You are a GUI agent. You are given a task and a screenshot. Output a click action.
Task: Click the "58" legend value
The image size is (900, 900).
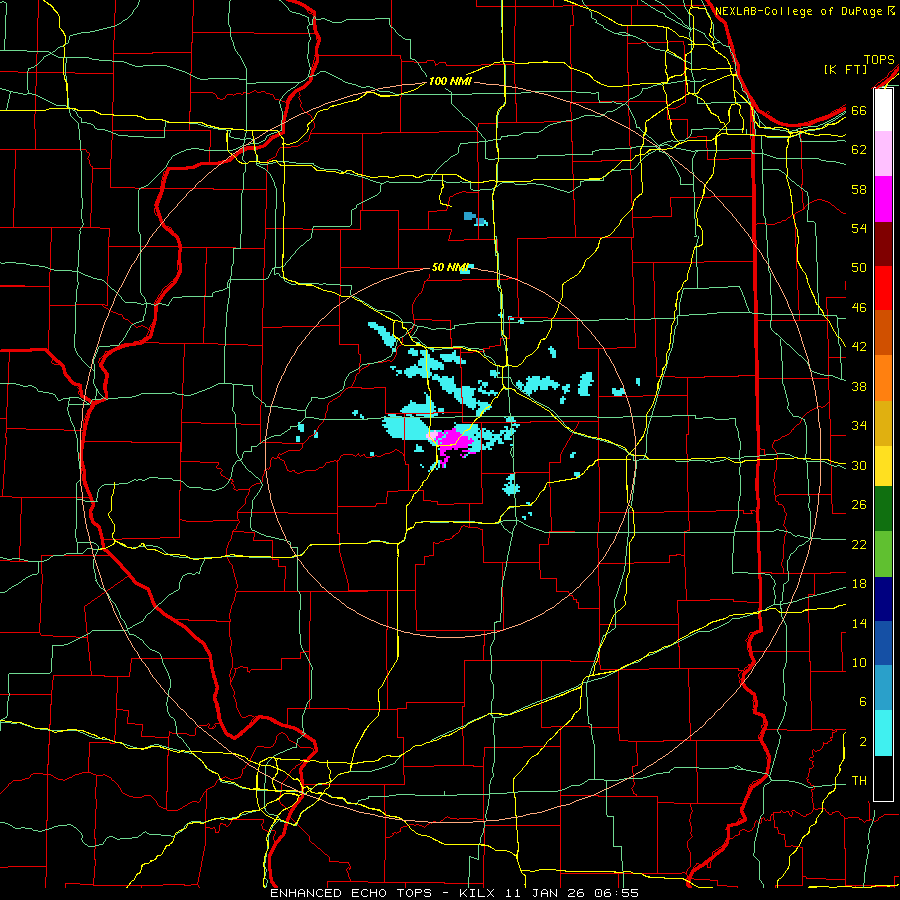(x=859, y=189)
